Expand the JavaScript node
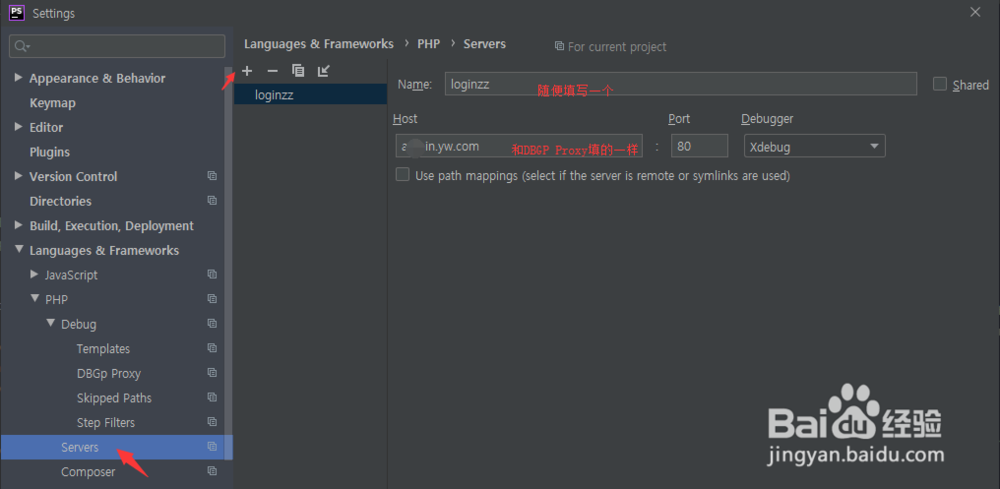1000x489 pixels. tap(34, 274)
